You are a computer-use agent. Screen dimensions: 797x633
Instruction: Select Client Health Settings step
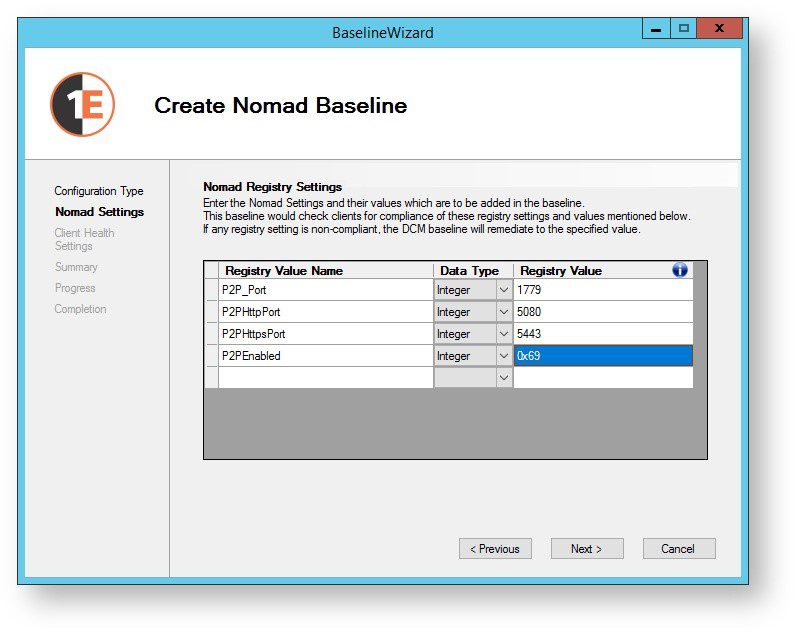[x=84, y=239]
